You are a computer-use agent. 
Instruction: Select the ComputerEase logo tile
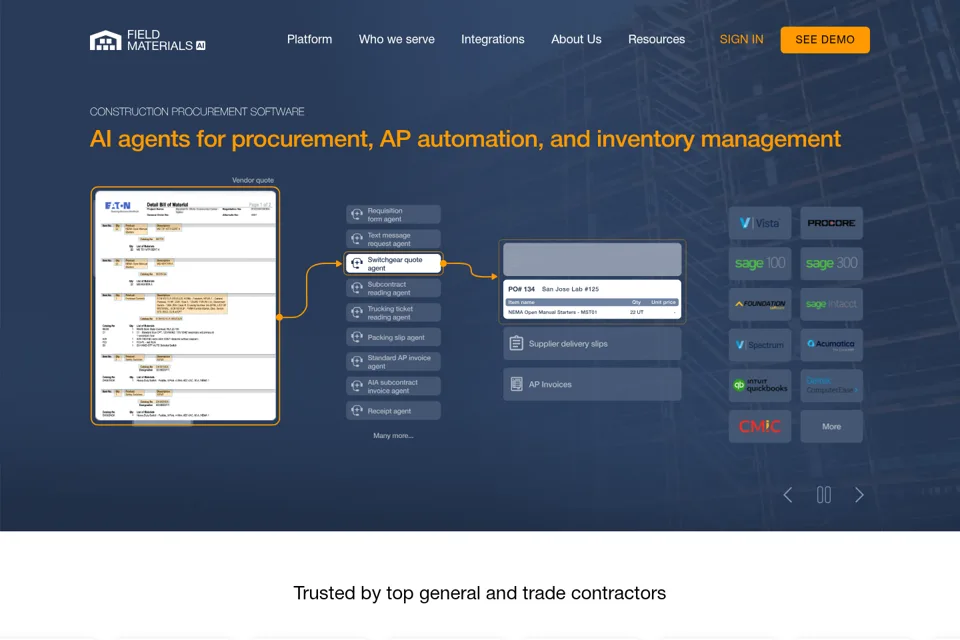click(831, 386)
